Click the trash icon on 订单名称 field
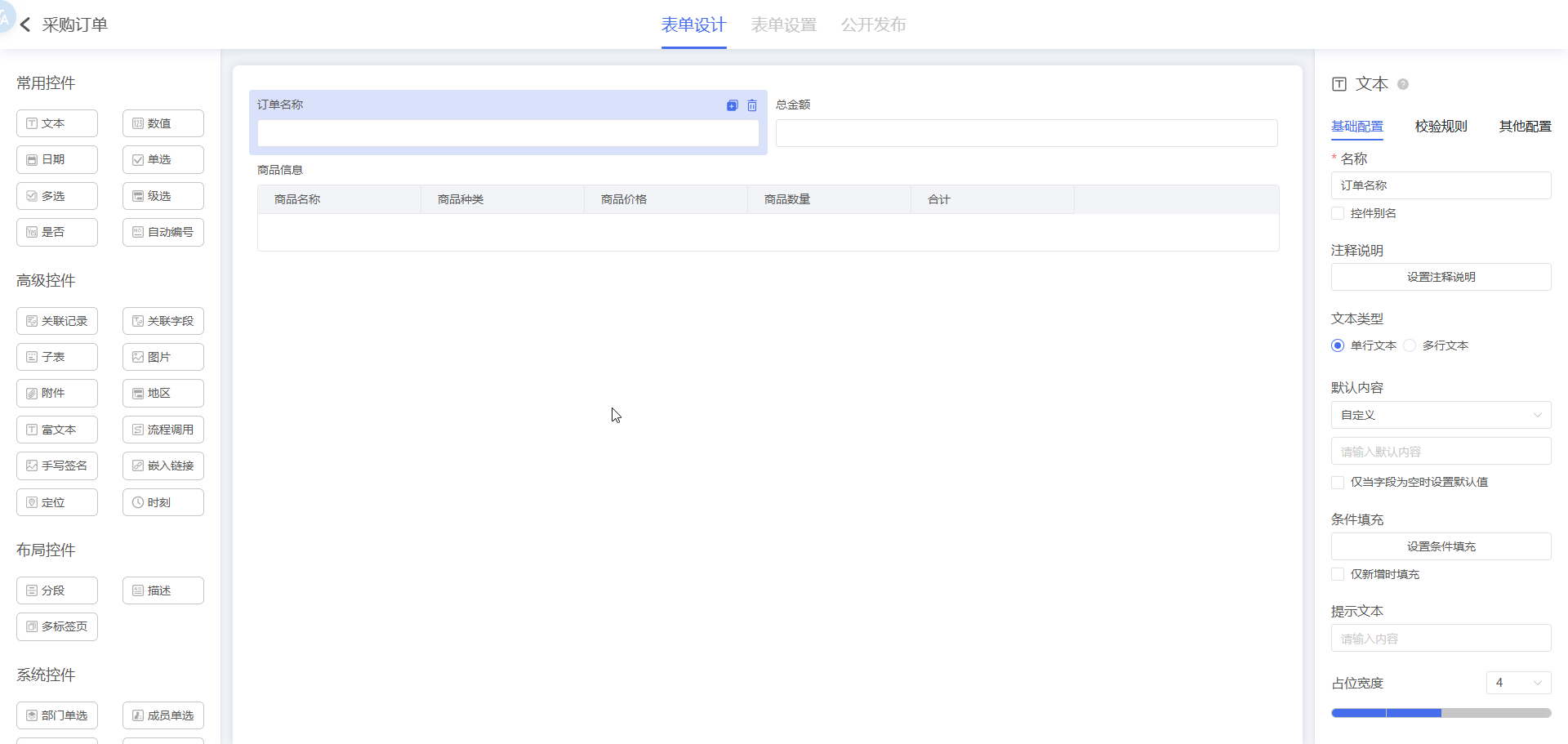This screenshot has height=744, width=1568. pos(752,105)
